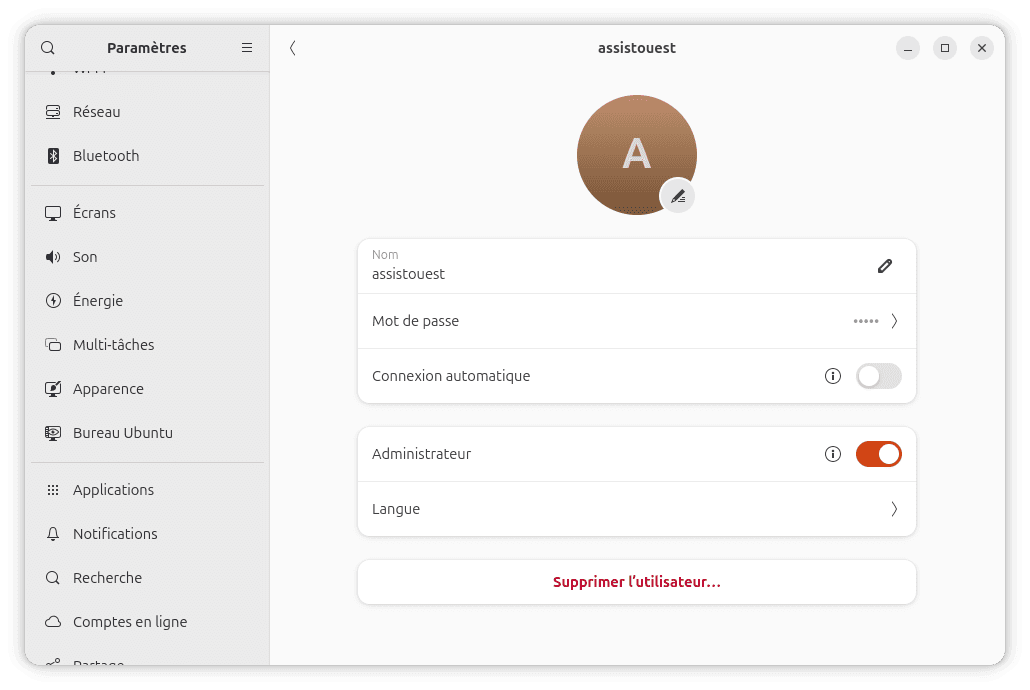This screenshot has height=690, width=1030.
Task: Open the Notifications settings panel
Action: [147, 534]
